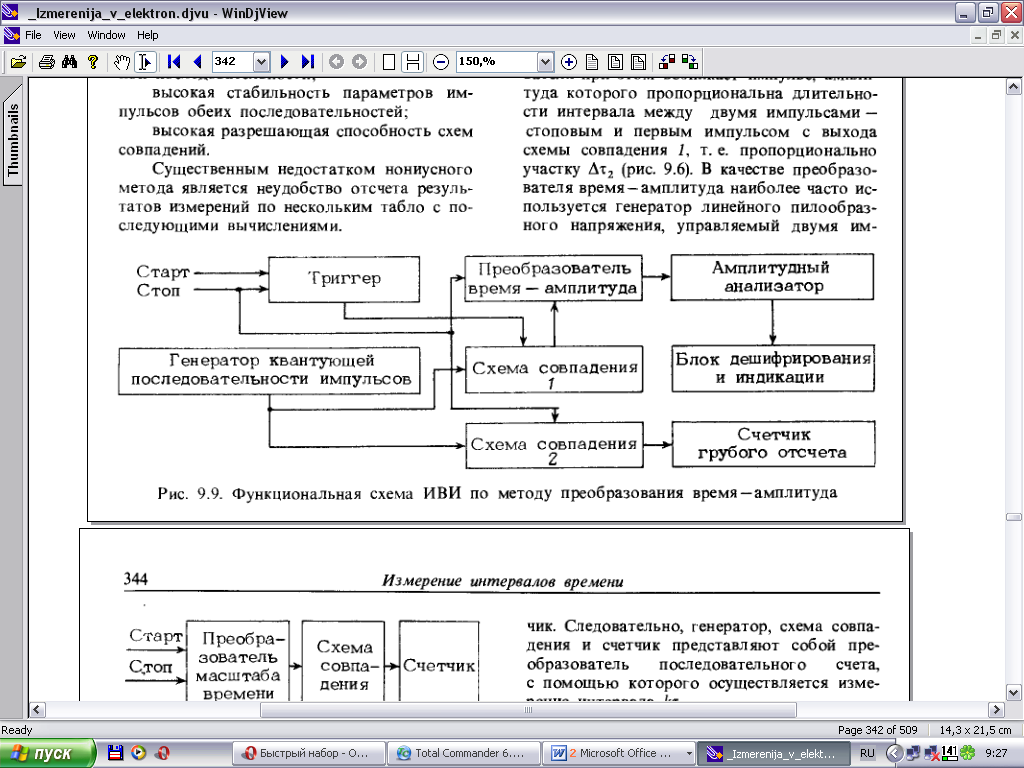The image size is (1024, 768).
Task: Print the document with the printer icon
Action: pos(46,61)
